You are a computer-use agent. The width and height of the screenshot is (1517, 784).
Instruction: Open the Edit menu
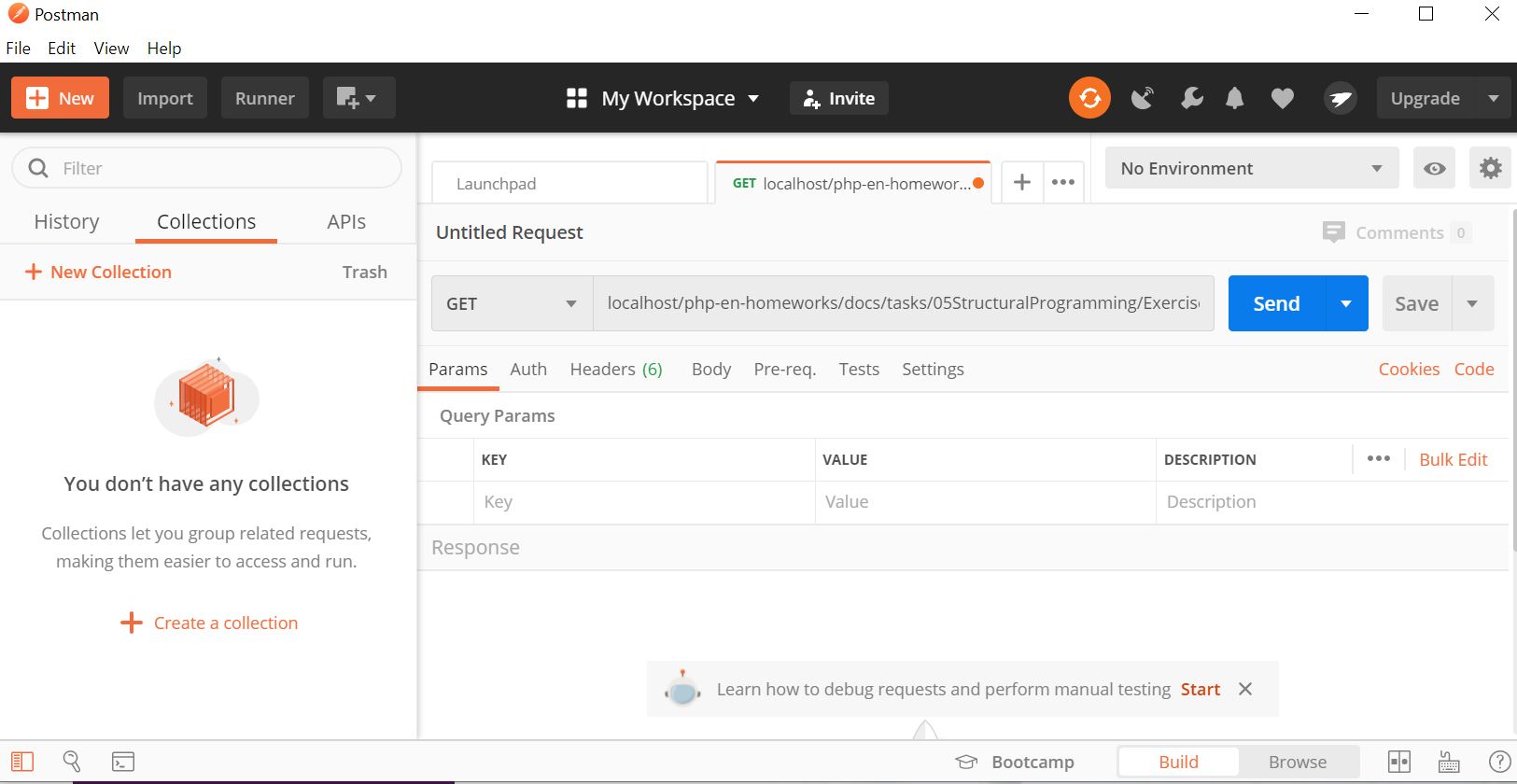tap(62, 49)
